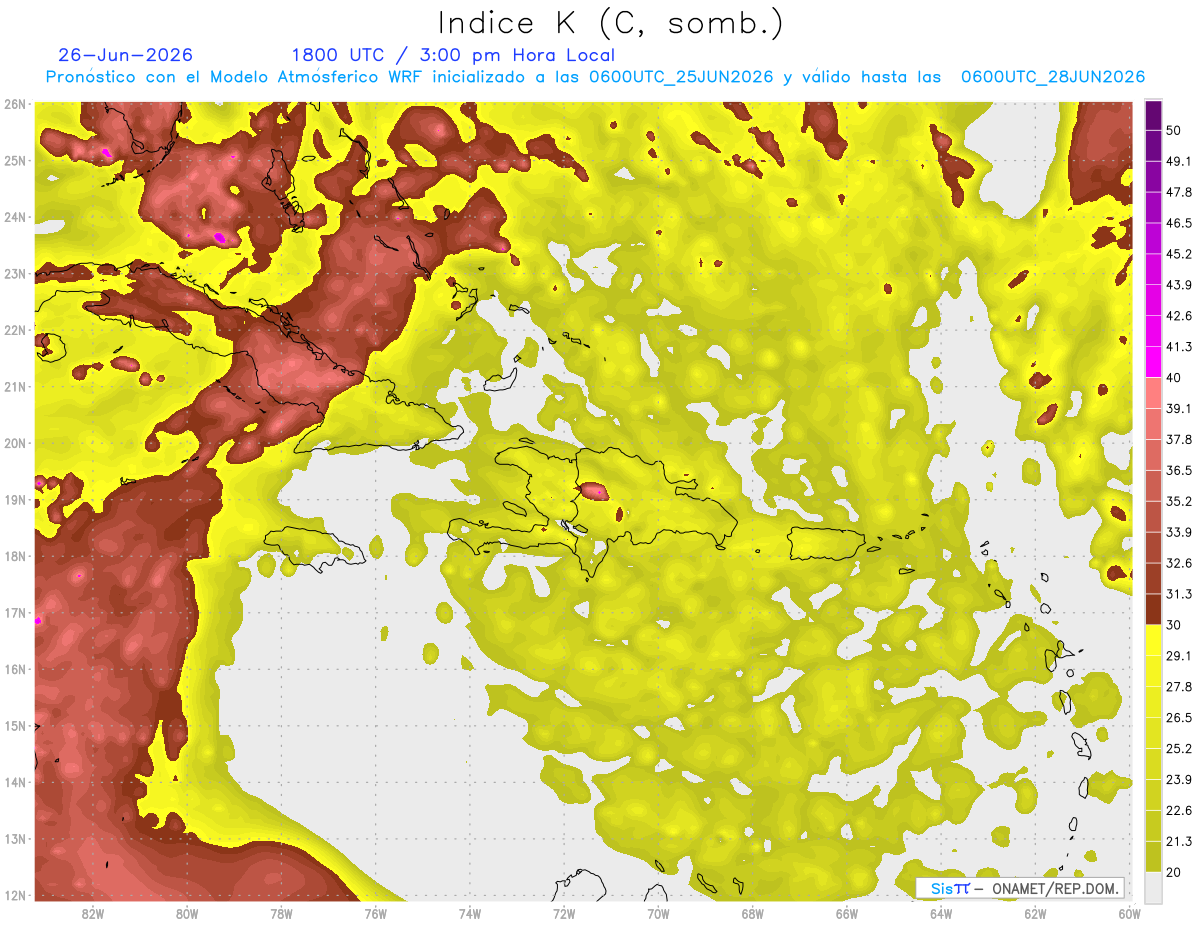
Task: Click the "SisTT - ONAMET/REP.DOM." credit label
Action: coord(1022,888)
